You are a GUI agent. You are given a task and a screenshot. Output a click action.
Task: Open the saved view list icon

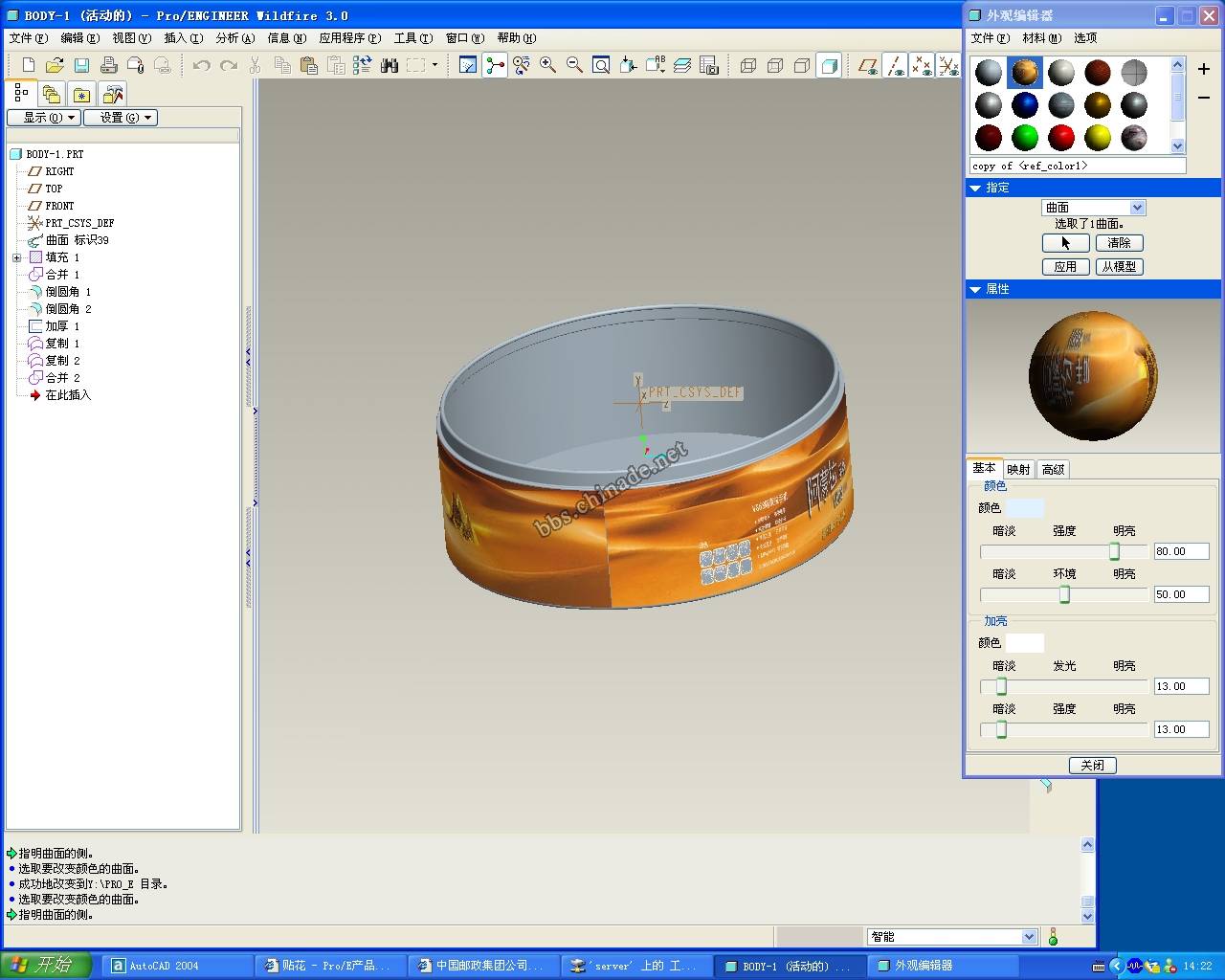click(x=656, y=65)
